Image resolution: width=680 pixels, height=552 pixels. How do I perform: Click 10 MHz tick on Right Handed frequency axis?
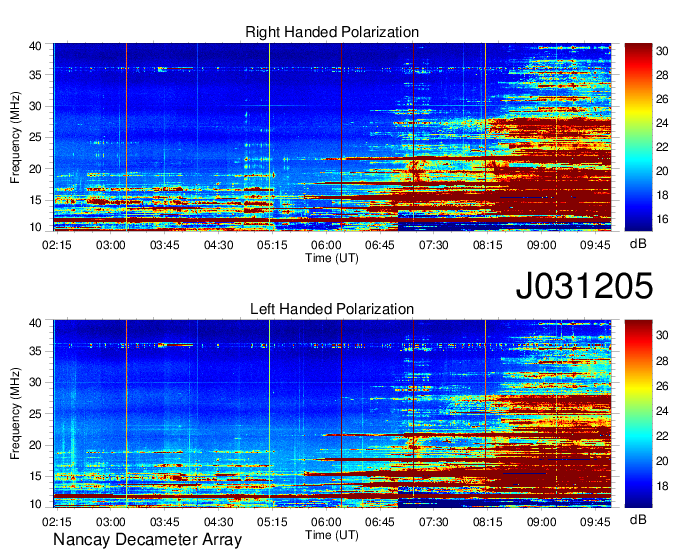click(x=35, y=227)
